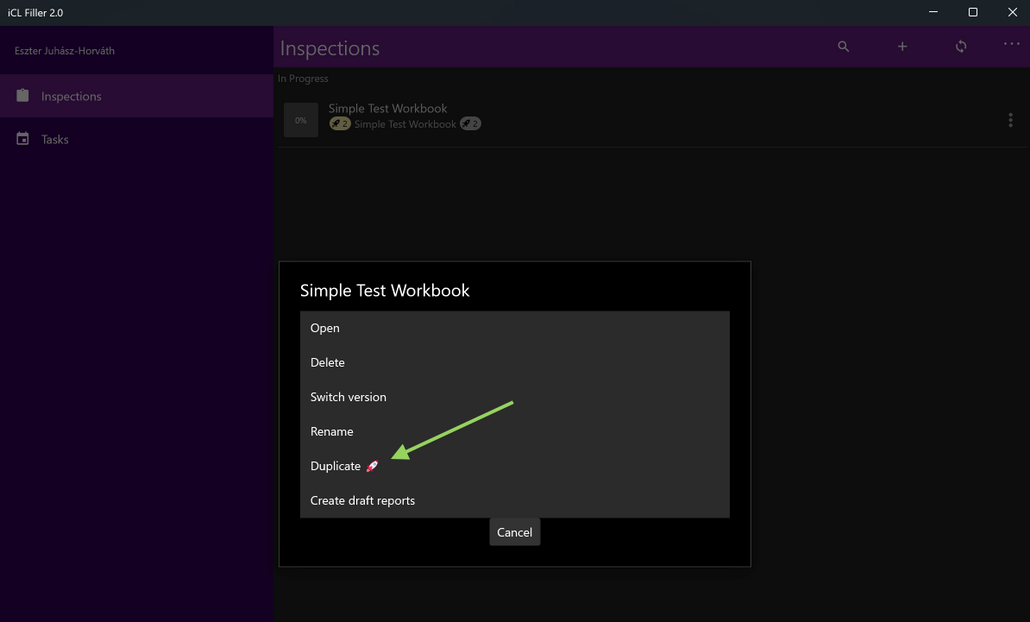The width and height of the screenshot is (1030, 622).
Task: Pick the Switch version option
Action: tap(514, 397)
